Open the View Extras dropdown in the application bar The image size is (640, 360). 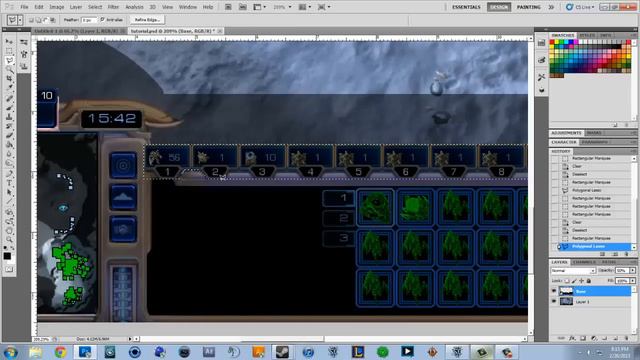(x=260, y=7)
